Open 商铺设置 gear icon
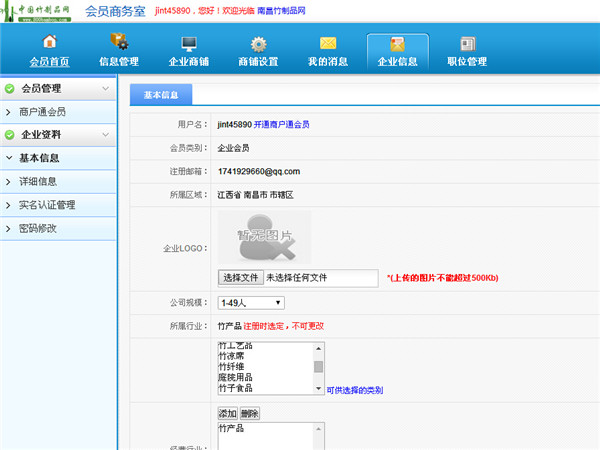Image resolution: width=600 pixels, height=450 pixels. [x=258, y=43]
